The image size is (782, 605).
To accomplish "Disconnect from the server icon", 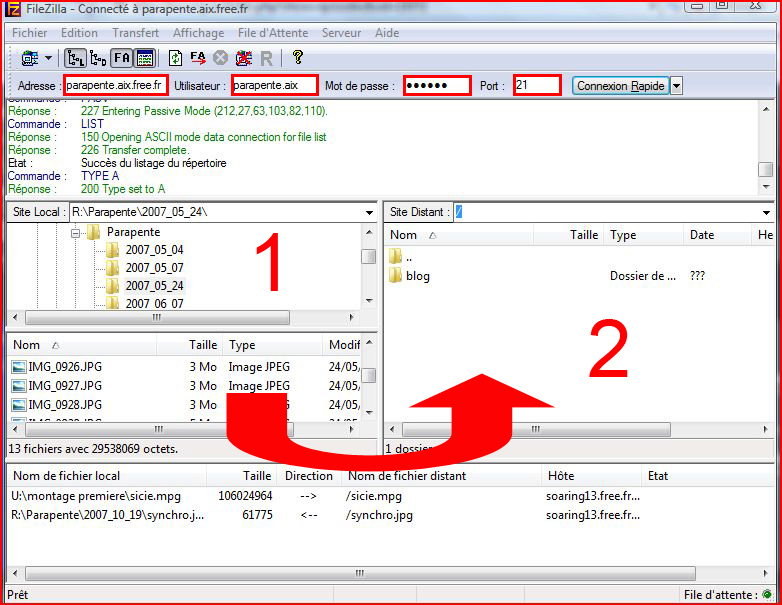I will pos(244,58).
